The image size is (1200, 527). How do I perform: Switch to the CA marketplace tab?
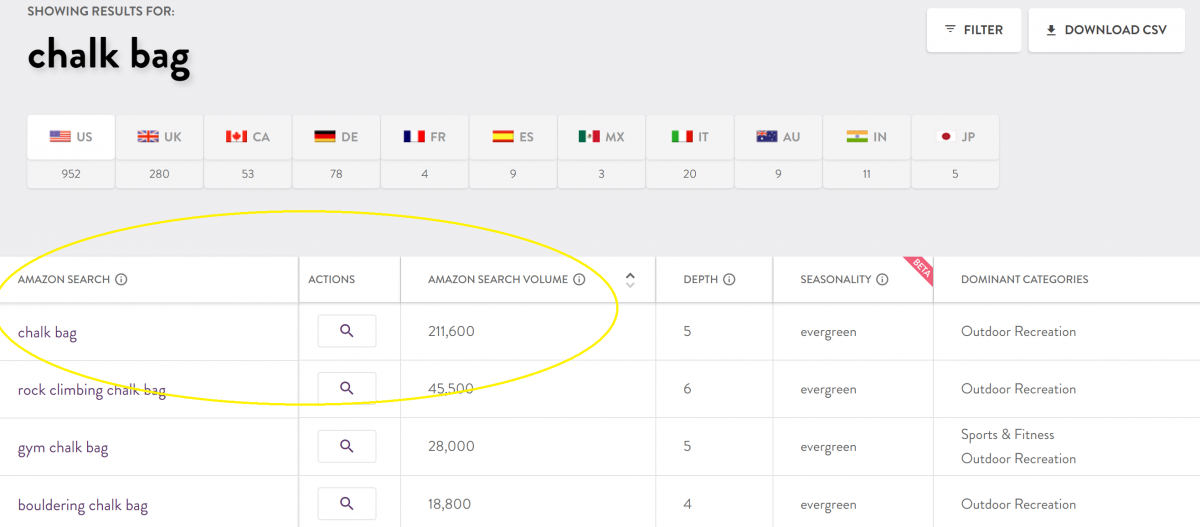point(248,137)
